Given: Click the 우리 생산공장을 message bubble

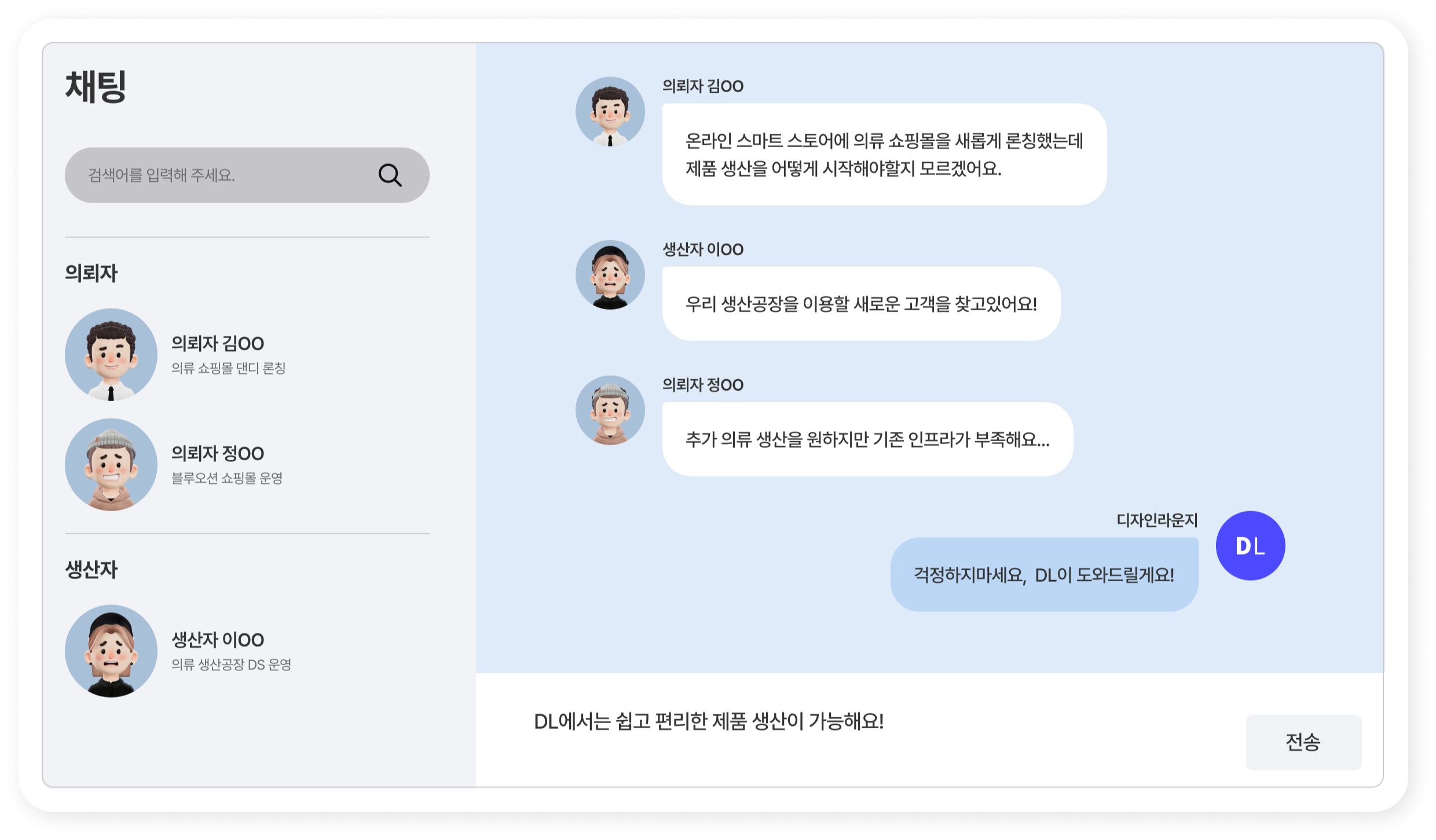Looking at the screenshot, I should pos(860,304).
